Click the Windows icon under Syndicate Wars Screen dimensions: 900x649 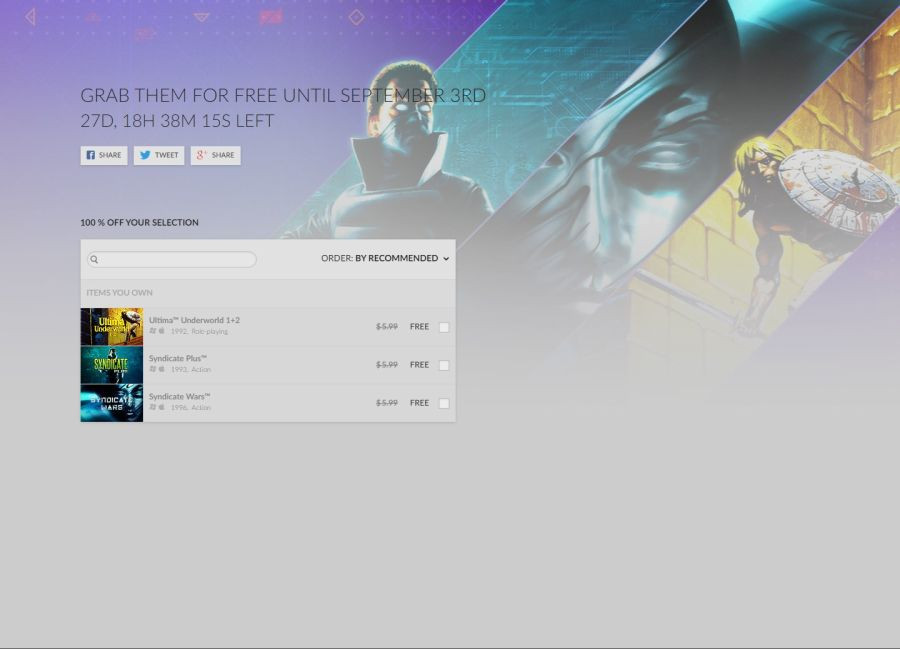(153, 407)
